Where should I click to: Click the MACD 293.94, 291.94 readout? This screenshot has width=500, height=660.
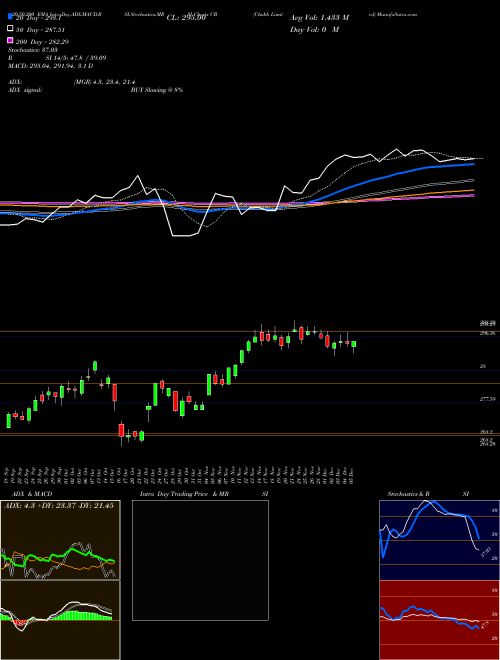pos(51,66)
